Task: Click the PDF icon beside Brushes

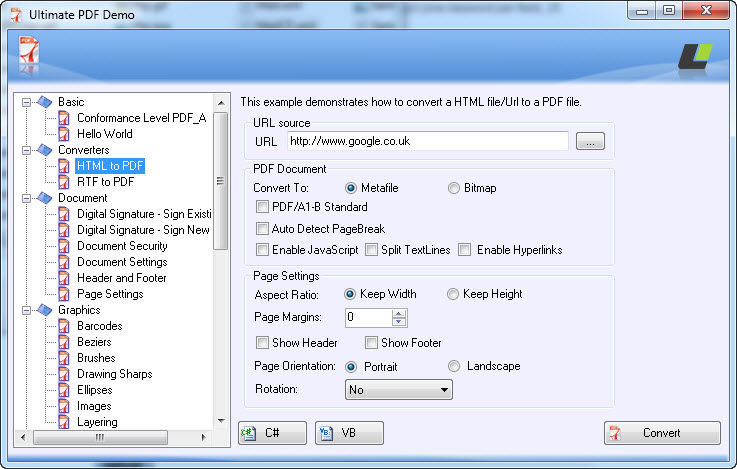Action: coord(64,358)
